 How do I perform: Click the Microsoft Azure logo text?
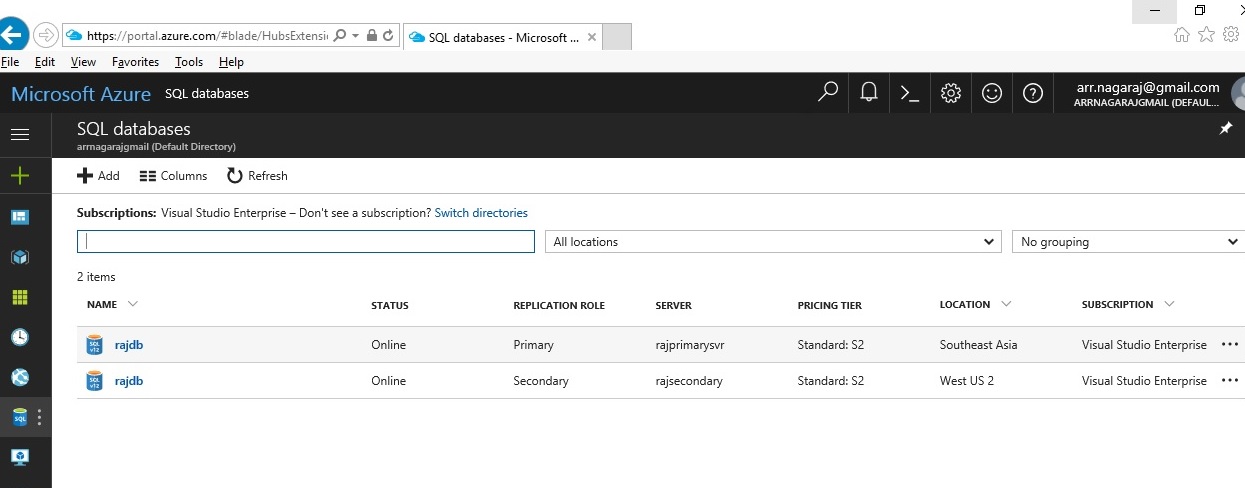[81, 94]
